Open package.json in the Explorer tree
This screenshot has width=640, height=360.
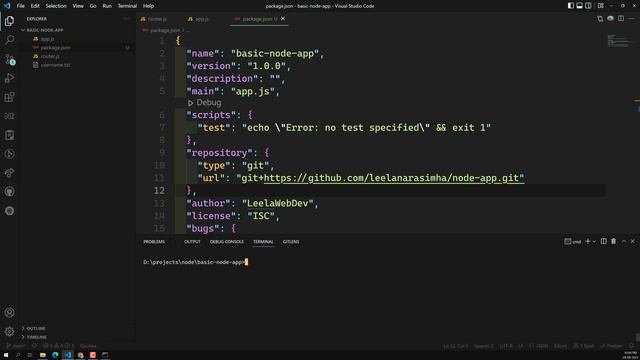[56, 48]
